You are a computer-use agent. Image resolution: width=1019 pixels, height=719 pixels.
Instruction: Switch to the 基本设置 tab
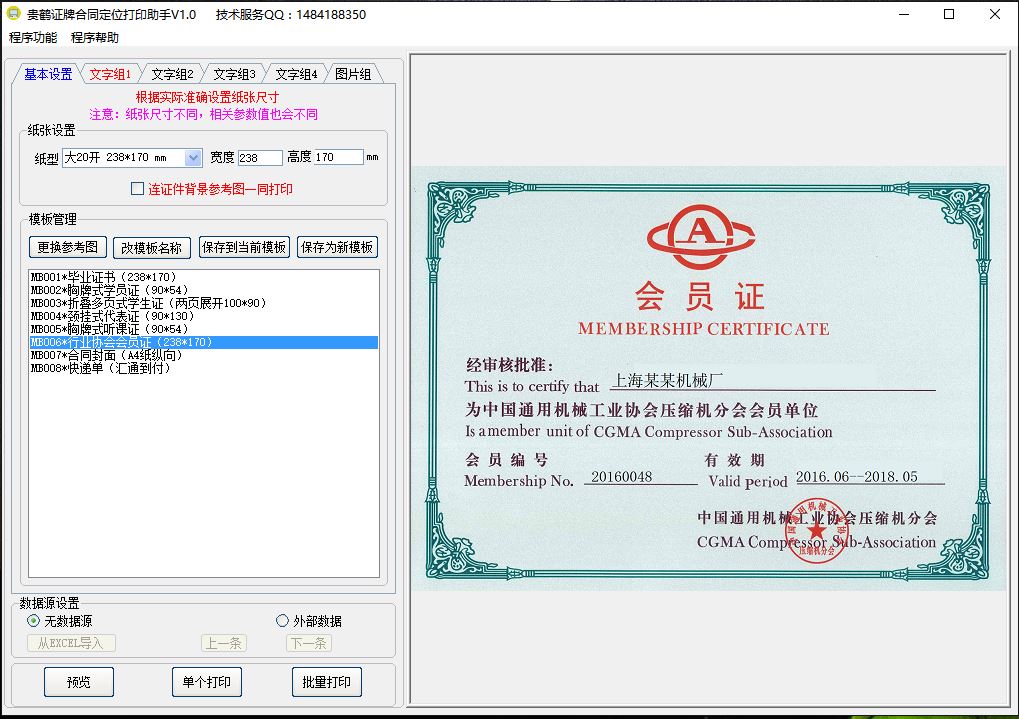pyautogui.click(x=48, y=74)
